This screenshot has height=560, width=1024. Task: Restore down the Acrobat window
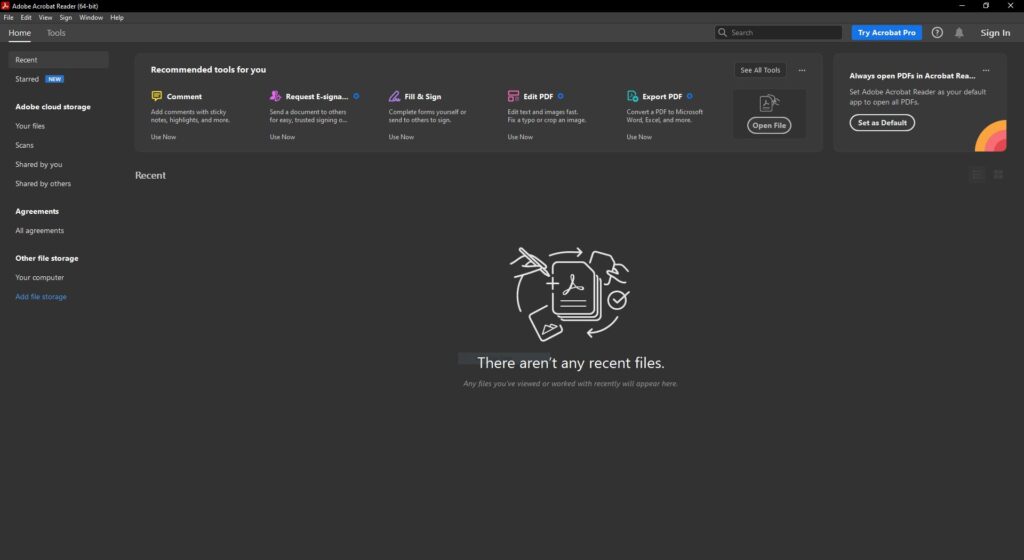[985, 5]
